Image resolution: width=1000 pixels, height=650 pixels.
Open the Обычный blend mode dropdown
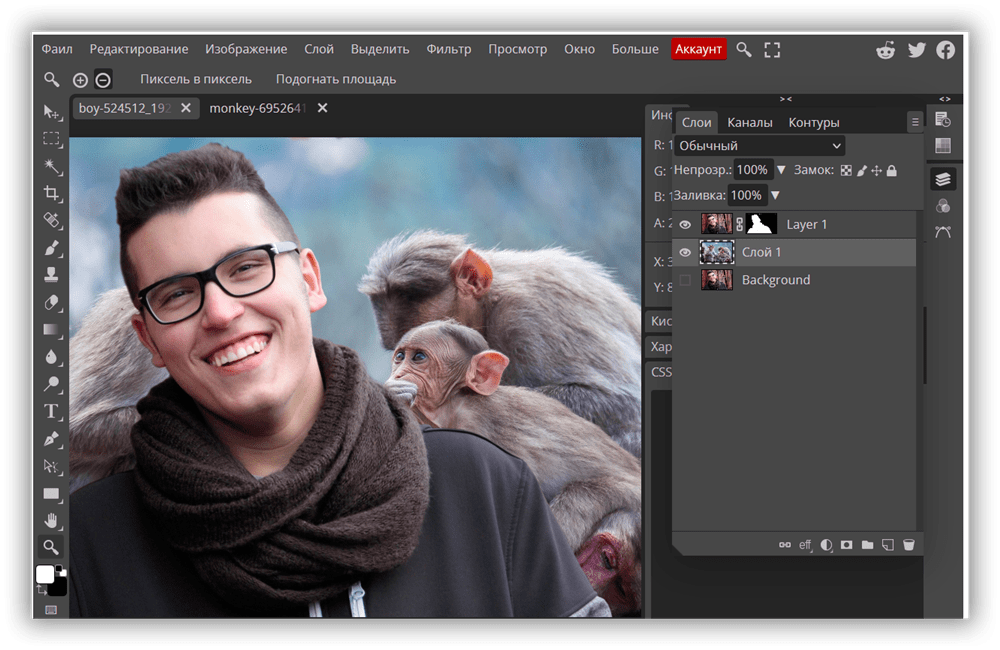tap(760, 146)
